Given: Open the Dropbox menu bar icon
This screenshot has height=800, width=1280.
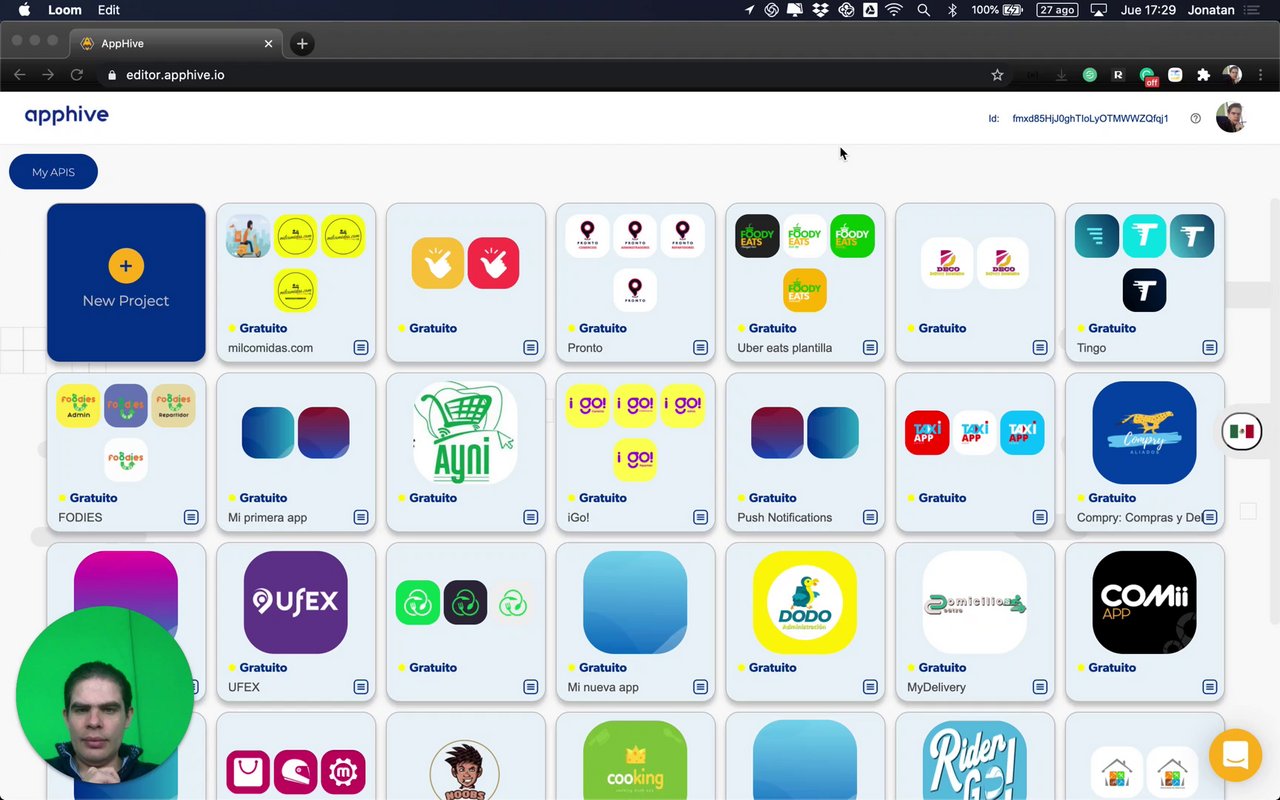Looking at the screenshot, I should click(x=821, y=10).
